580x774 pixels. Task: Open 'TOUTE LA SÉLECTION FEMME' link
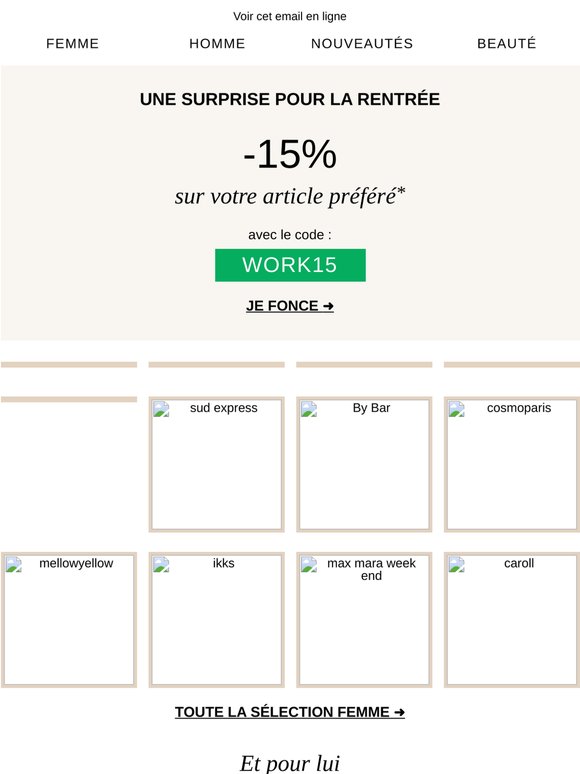[x=290, y=712]
